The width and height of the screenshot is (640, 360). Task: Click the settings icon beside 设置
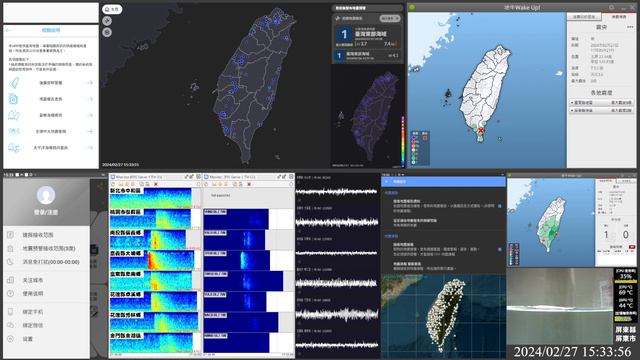pyautogui.click(x=11, y=339)
